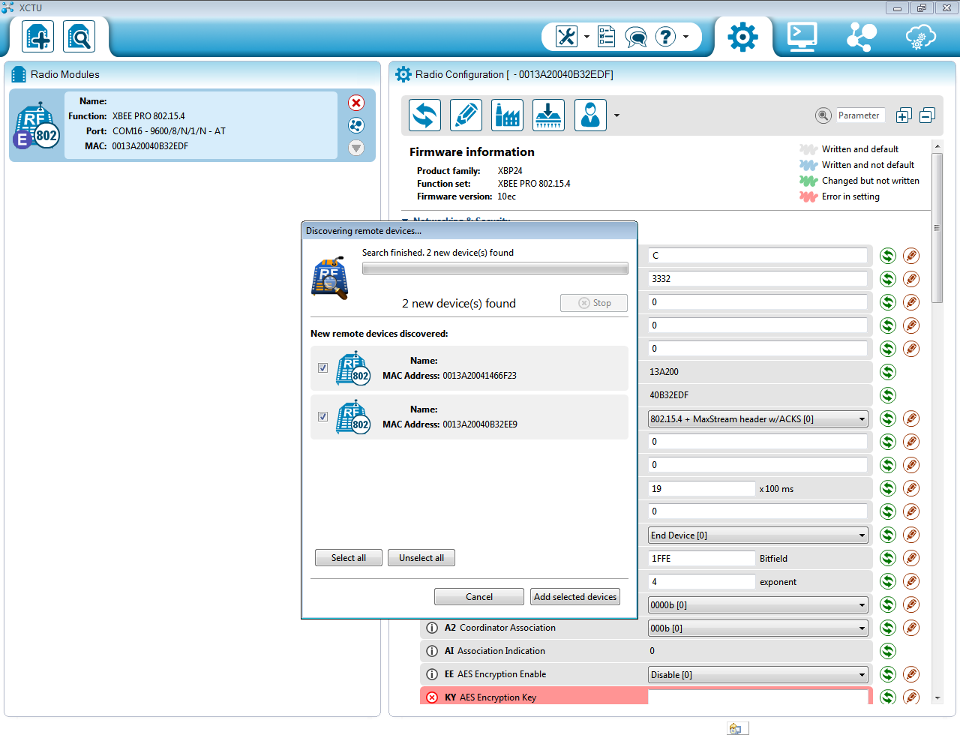The image size is (960, 738).
Task: Click the Unselect all button
Action: (421, 558)
